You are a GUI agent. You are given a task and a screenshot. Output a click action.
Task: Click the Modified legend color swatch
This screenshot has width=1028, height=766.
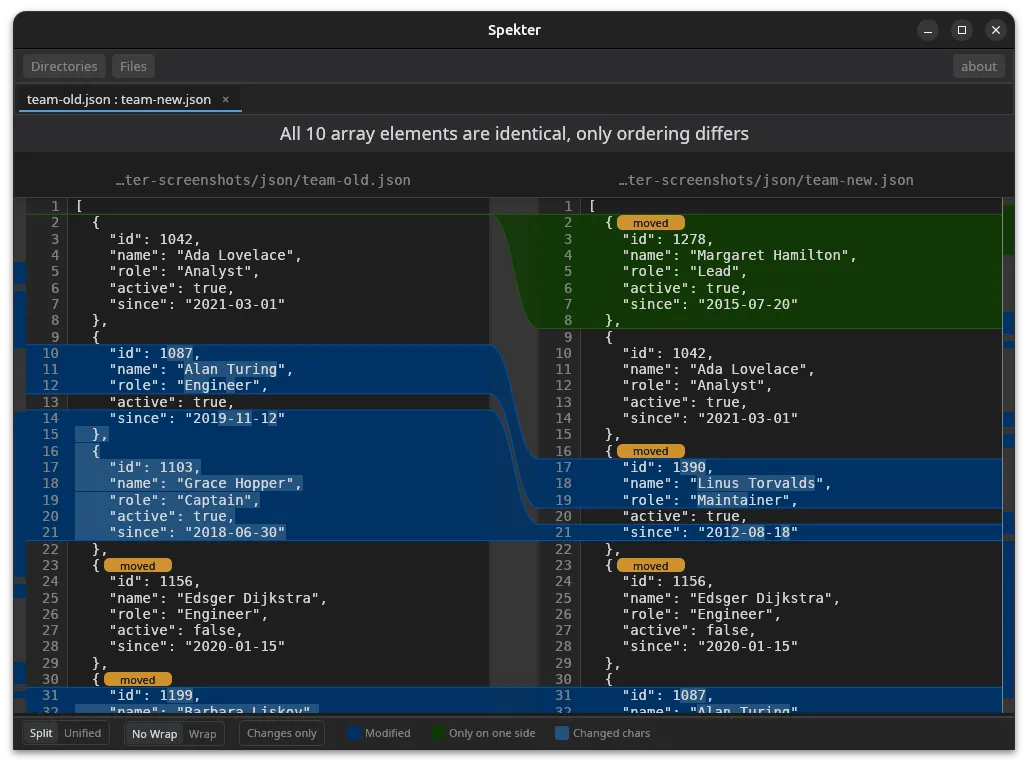click(354, 733)
